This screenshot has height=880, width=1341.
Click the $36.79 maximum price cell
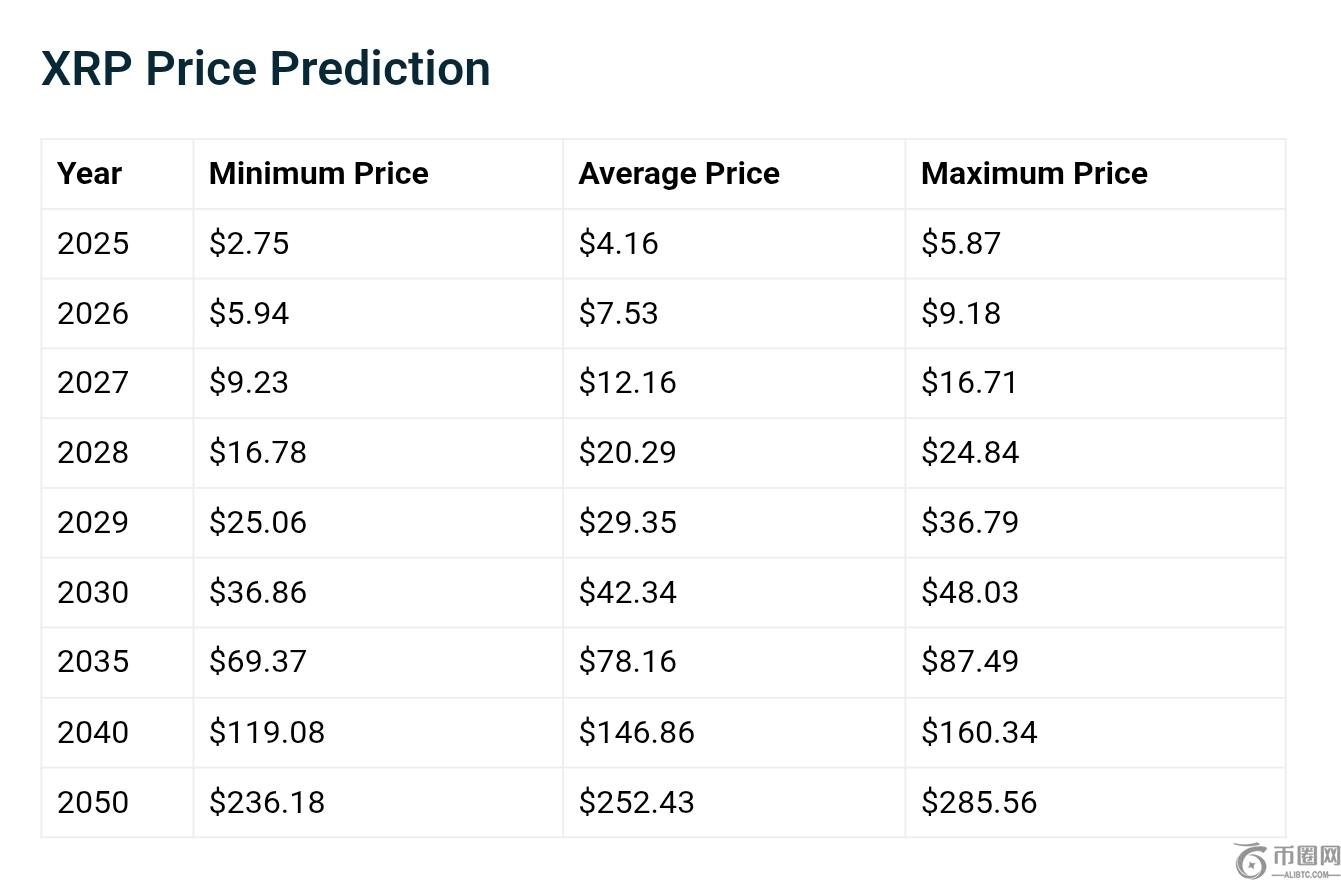coord(970,523)
